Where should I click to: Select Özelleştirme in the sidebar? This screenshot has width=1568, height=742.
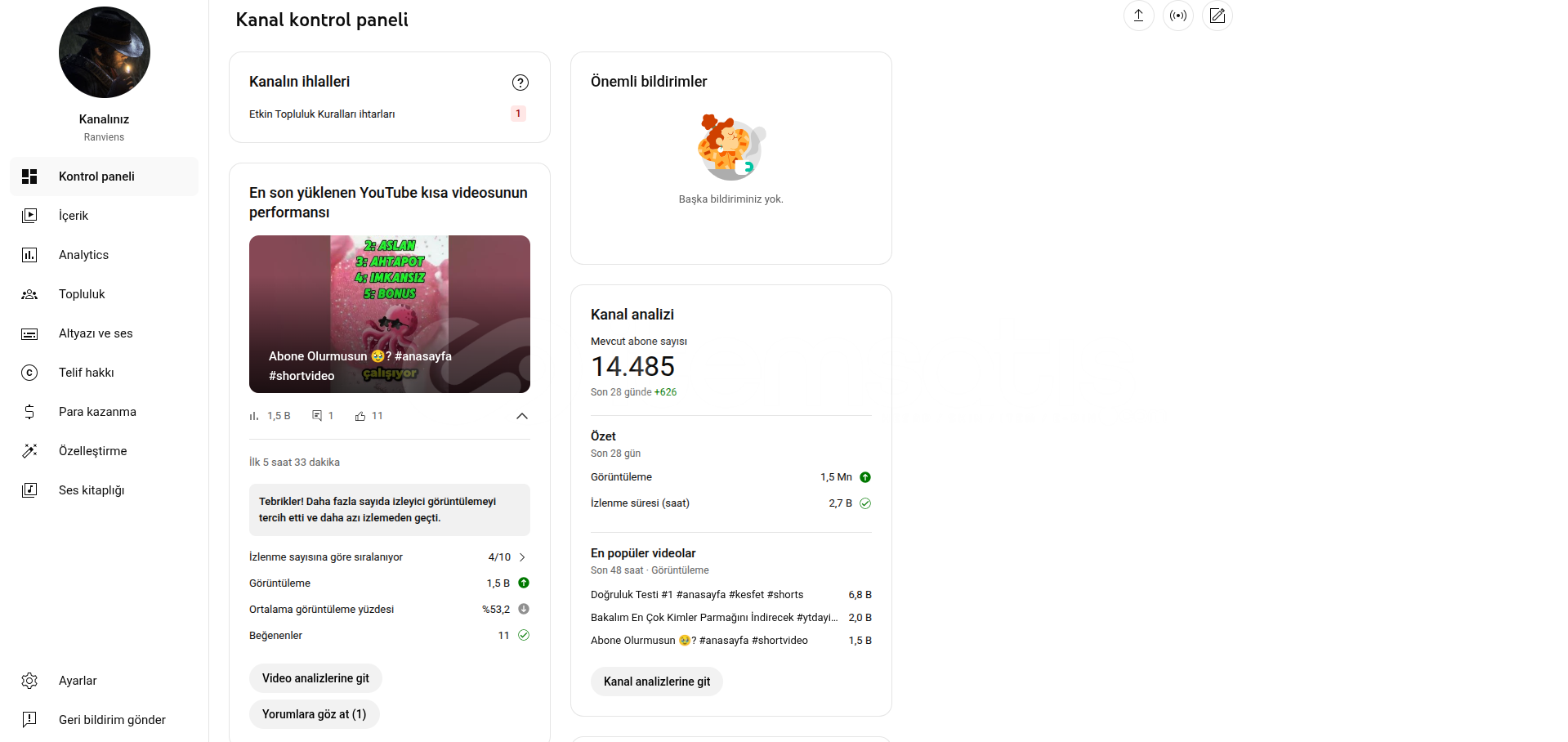pos(104,451)
